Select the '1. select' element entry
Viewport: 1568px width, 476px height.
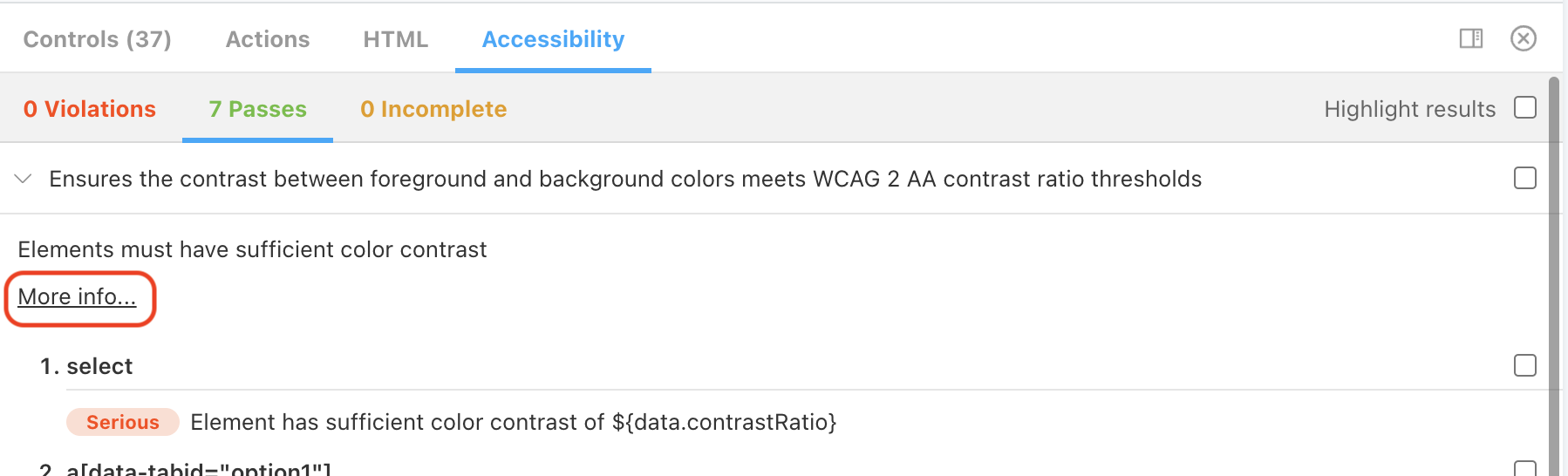[86, 366]
